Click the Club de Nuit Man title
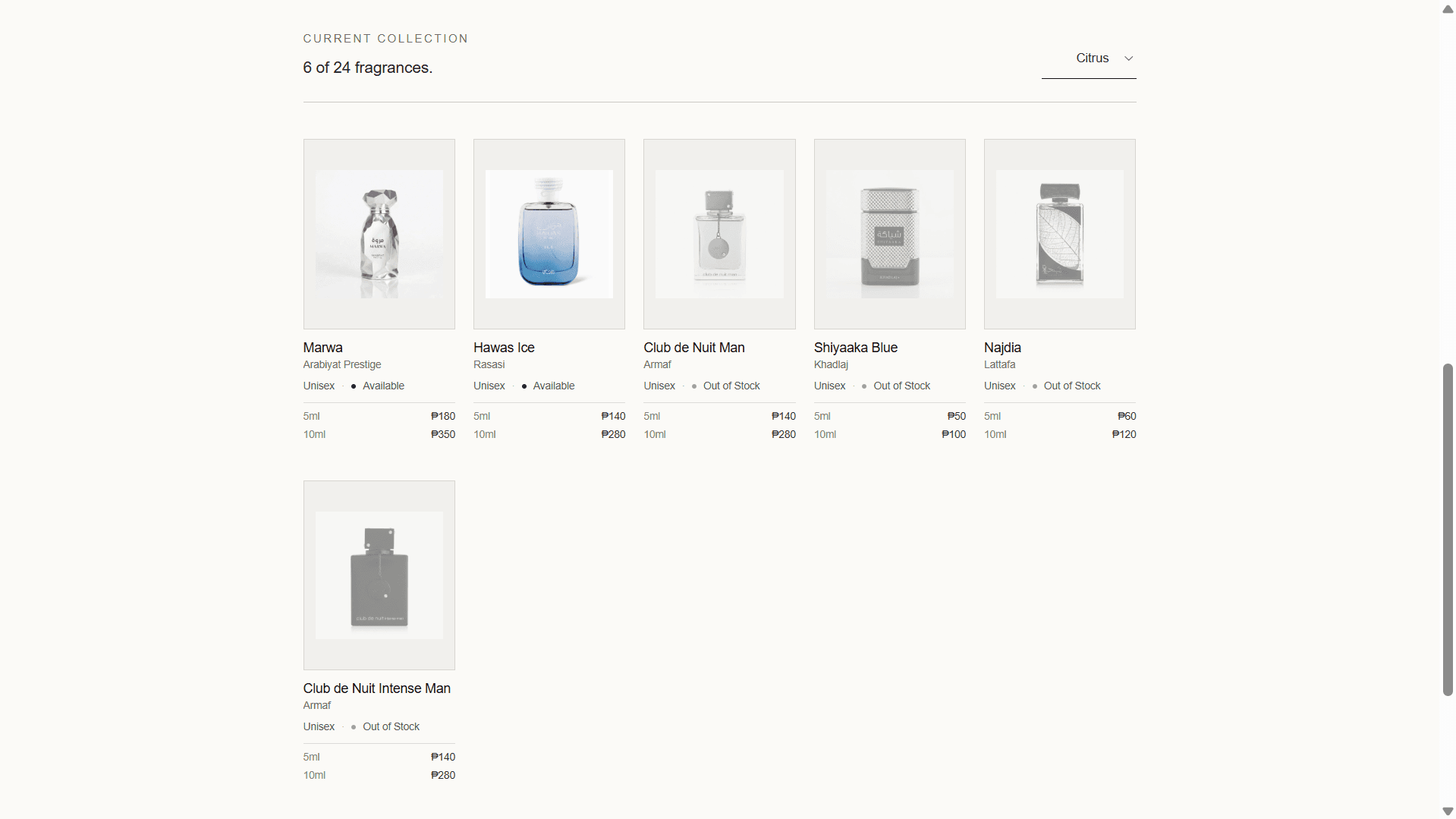The height and width of the screenshot is (819, 1456). pyautogui.click(x=694, y=348)
